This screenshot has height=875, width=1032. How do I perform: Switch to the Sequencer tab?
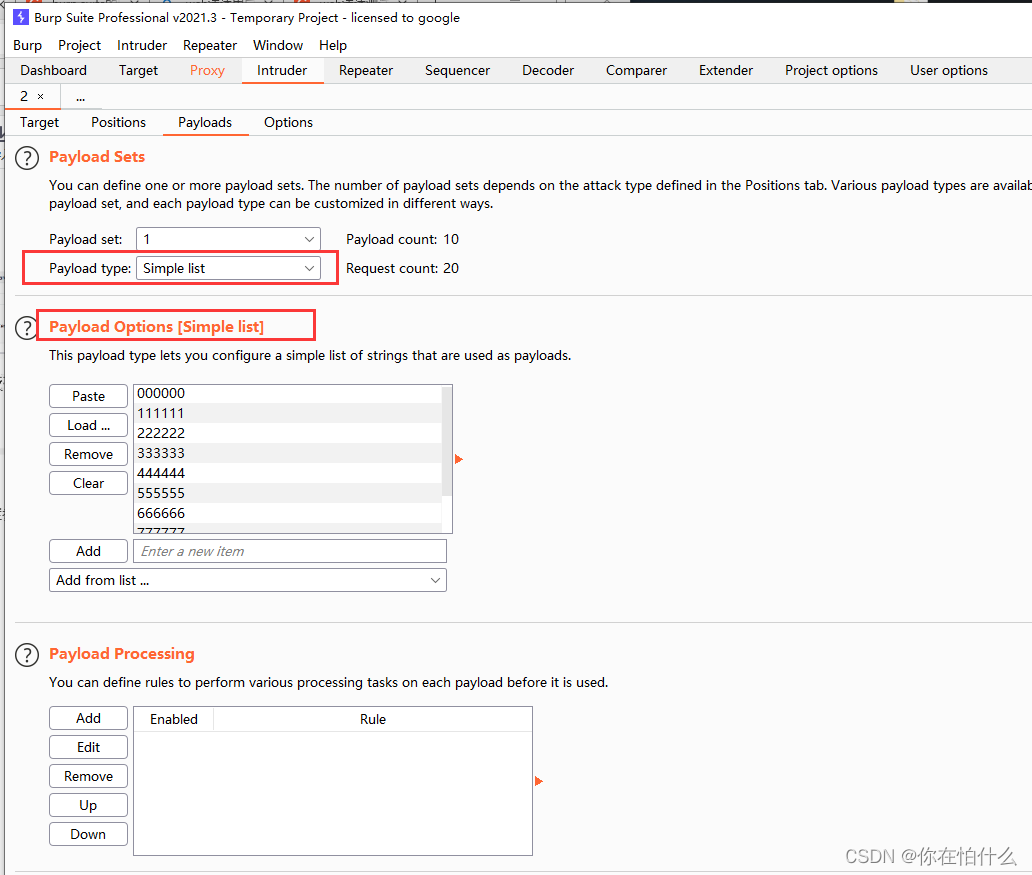coord(457,70)
